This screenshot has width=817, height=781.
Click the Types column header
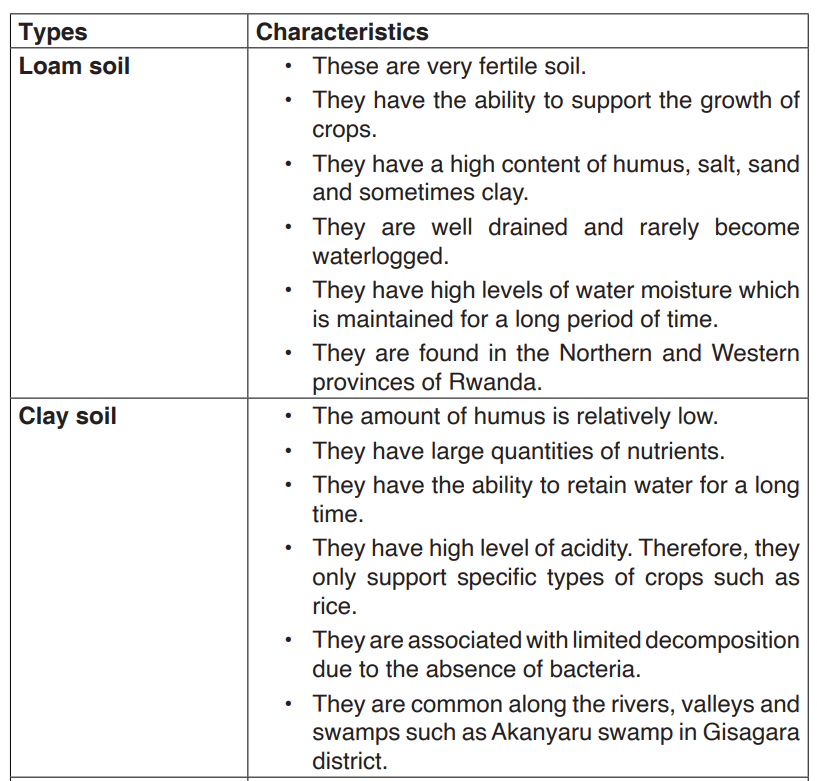[53, 32]
